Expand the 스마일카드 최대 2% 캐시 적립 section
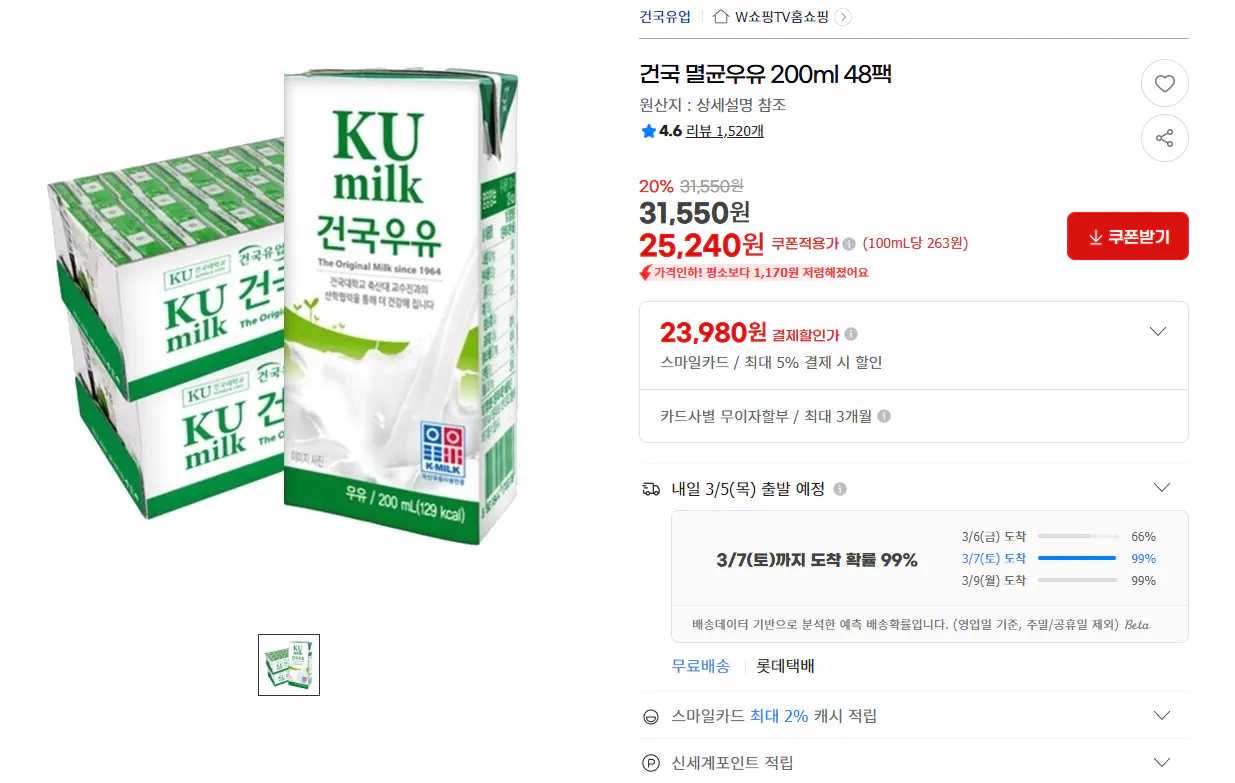Screen dimensions: 1235x783 (x=1161, y=715)
